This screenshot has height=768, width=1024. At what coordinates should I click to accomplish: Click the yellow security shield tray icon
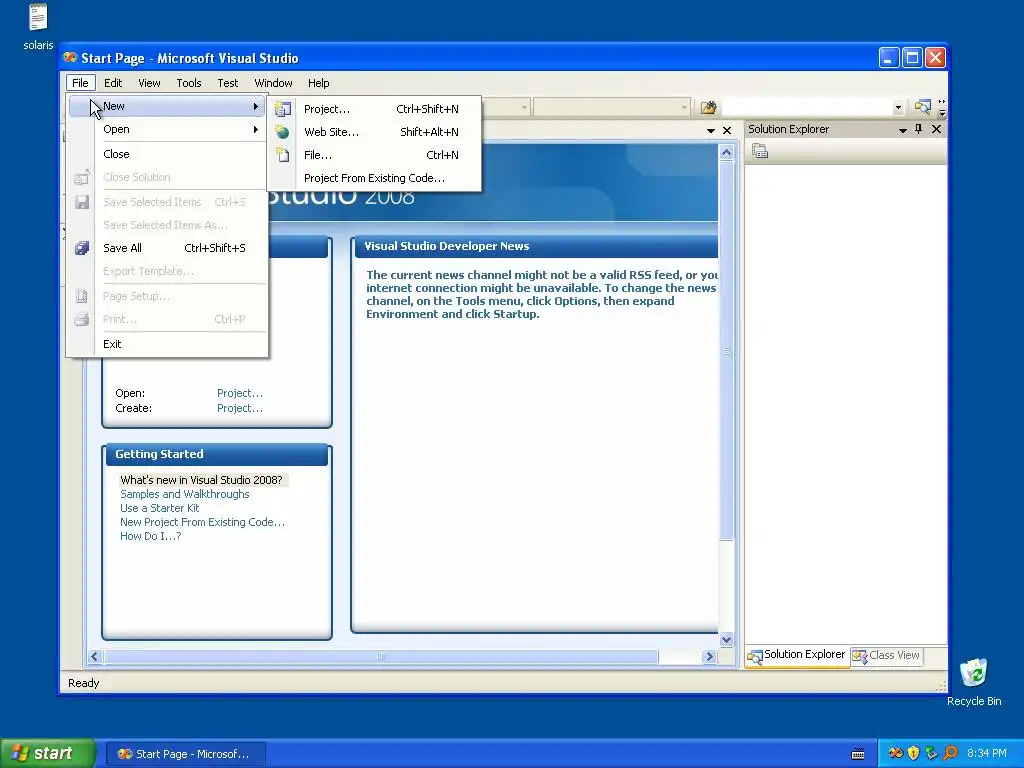pyautogui.click(x=913, y=754)
